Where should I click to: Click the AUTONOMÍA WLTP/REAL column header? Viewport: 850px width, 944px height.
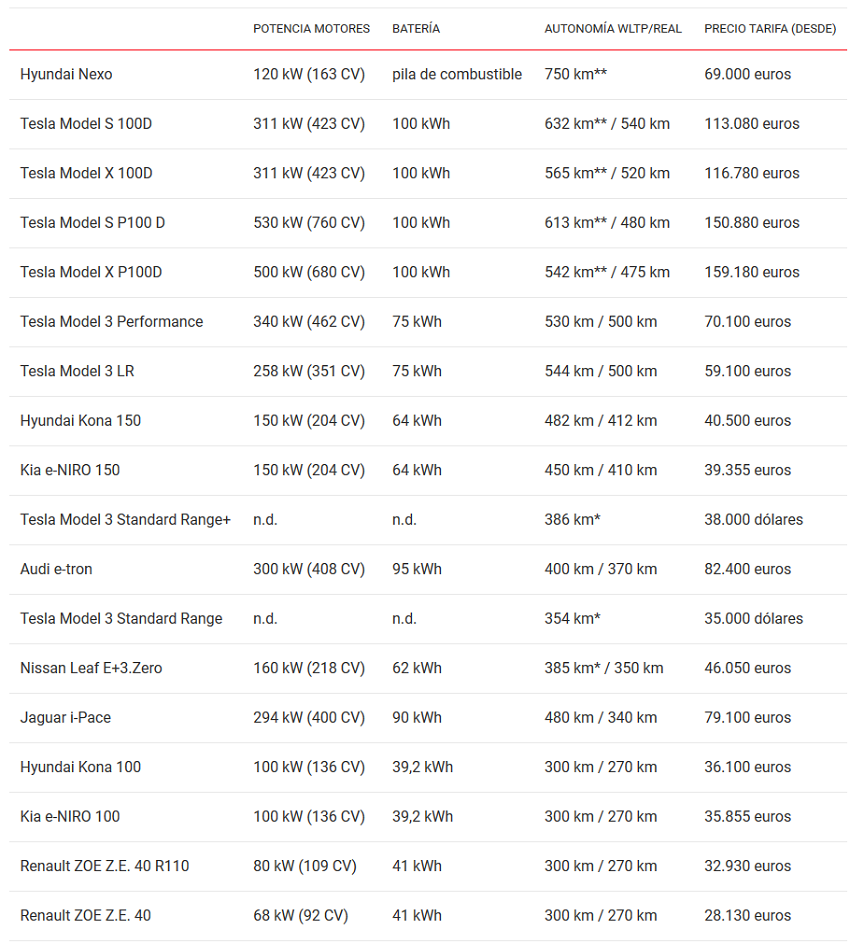tap(612, 29)
